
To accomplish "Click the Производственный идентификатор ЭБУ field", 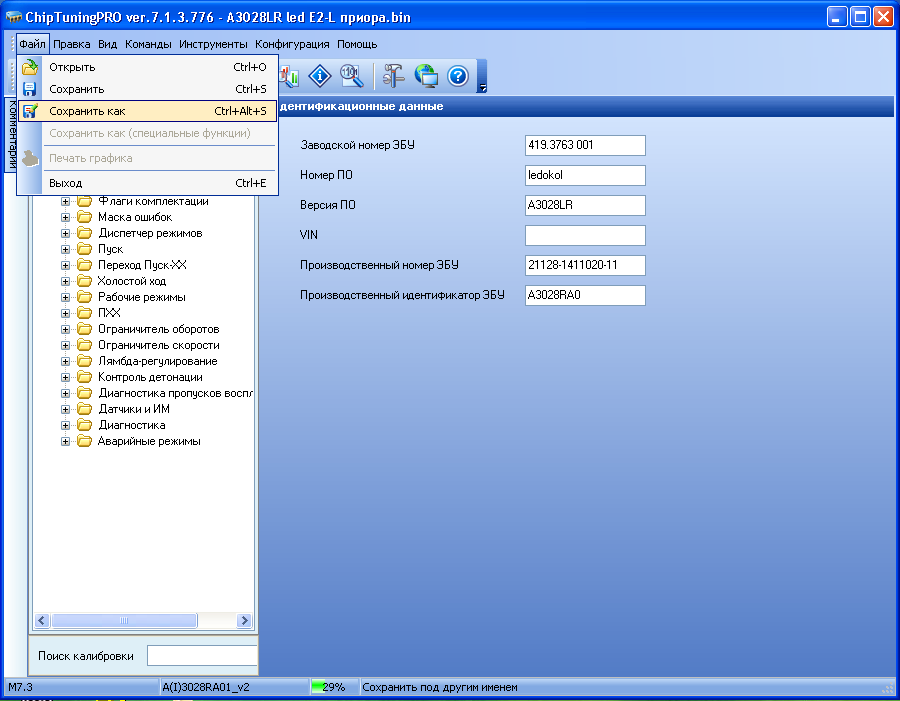I will point(585,295).
